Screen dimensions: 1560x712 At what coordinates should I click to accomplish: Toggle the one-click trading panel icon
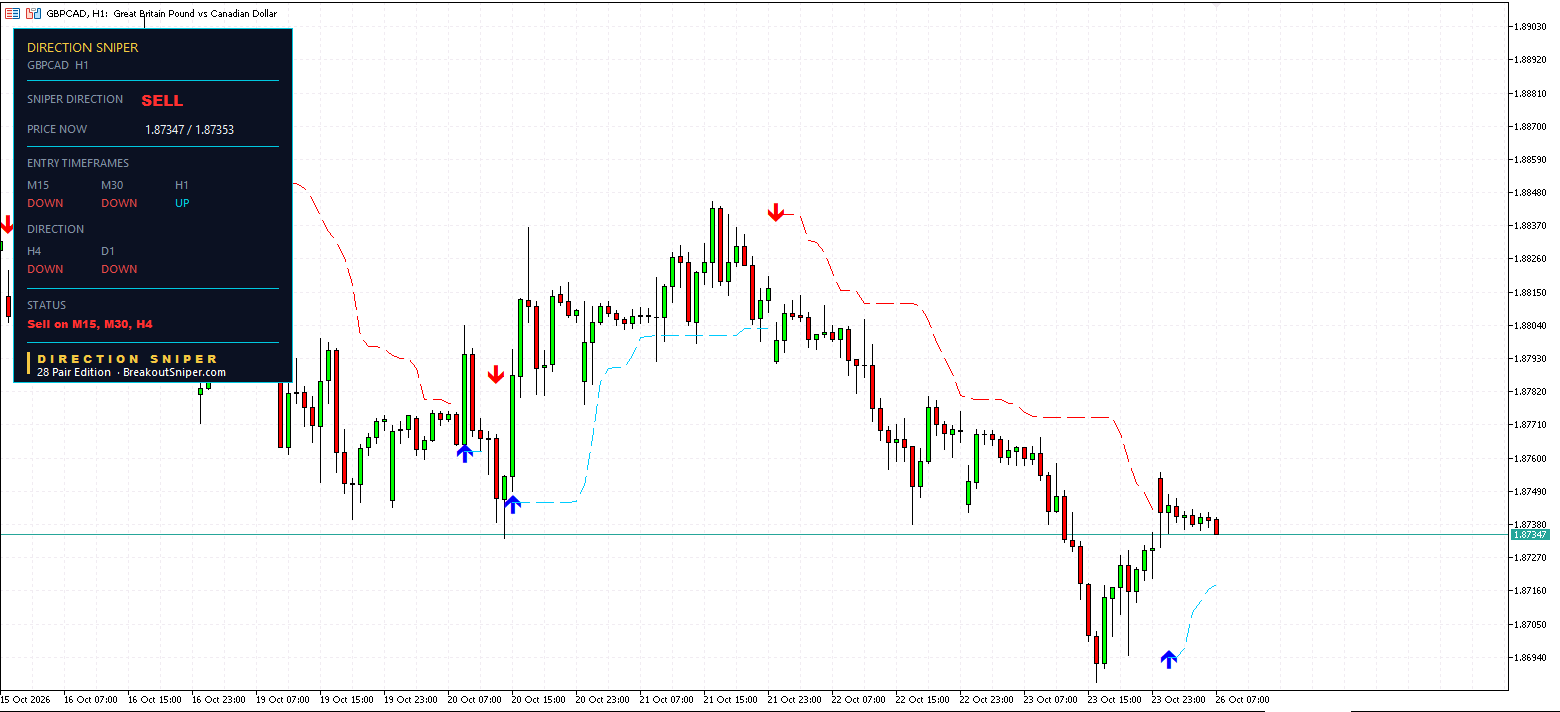coord(33,13)
